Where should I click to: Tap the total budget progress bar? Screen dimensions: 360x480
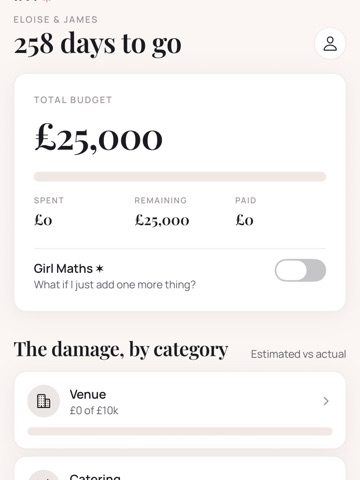[180, 176]
